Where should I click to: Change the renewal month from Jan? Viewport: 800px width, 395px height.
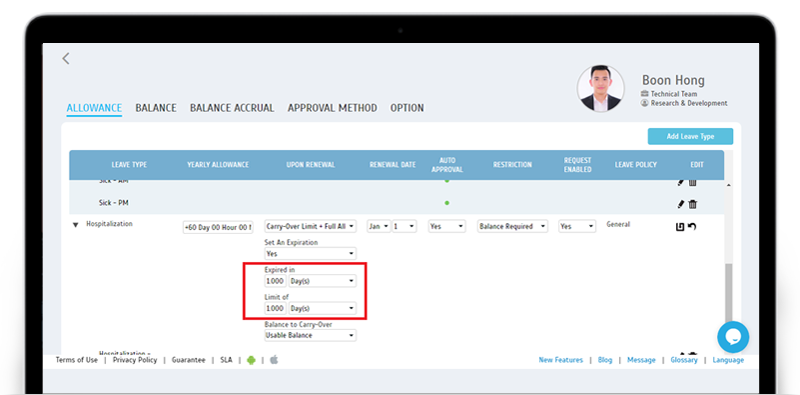(x=379, y=227)
